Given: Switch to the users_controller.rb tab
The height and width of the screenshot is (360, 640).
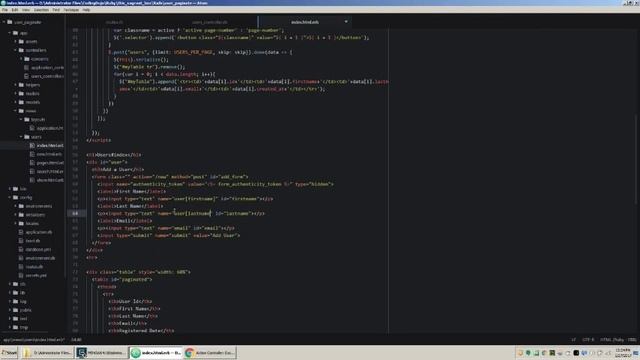Looking at the screenshot, I should point(210,22).
